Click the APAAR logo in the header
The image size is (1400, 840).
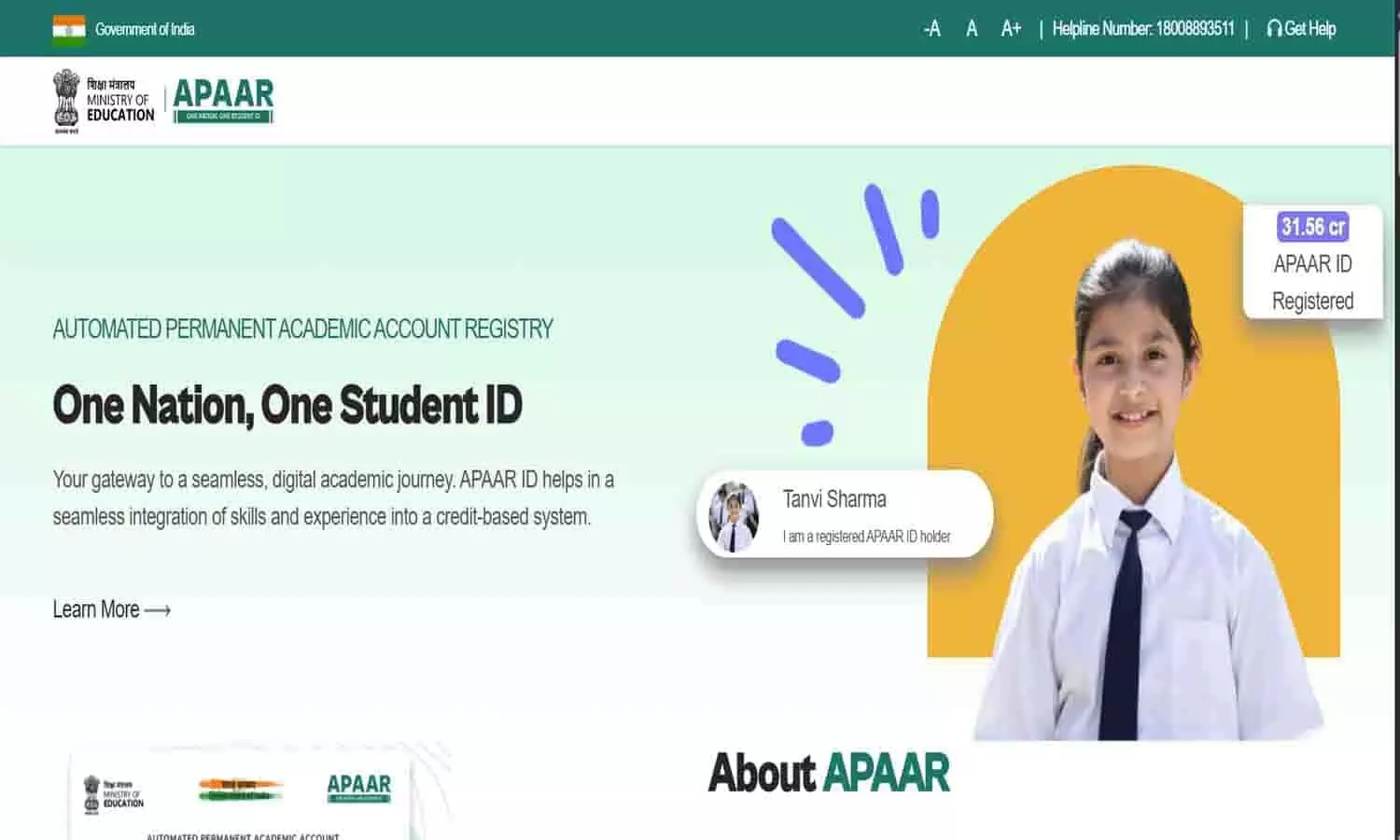[x=223, y=100]
